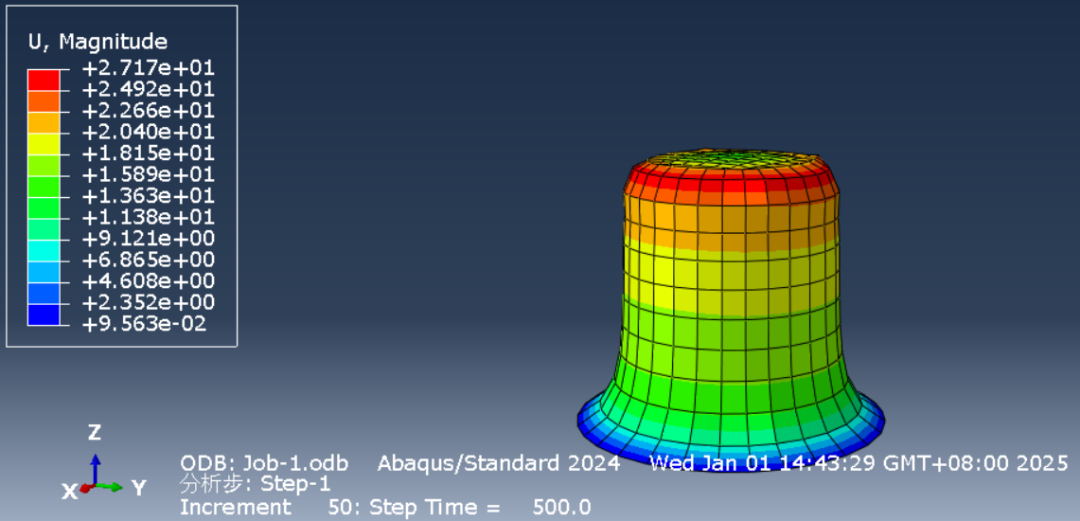Click the 'Step Time = 500.0' text

click(480, 507)
